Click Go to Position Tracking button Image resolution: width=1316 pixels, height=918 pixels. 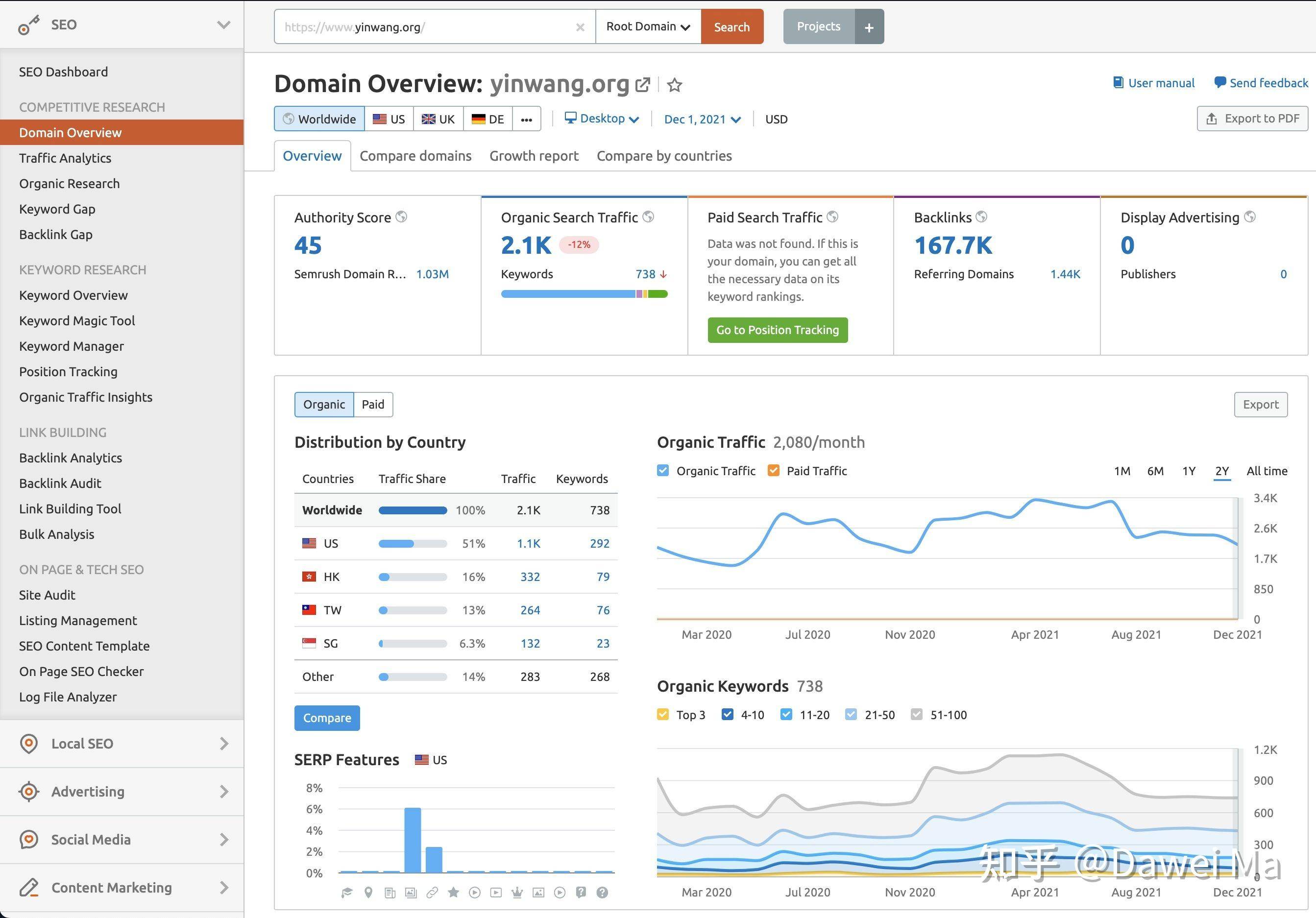pos(777,330)
